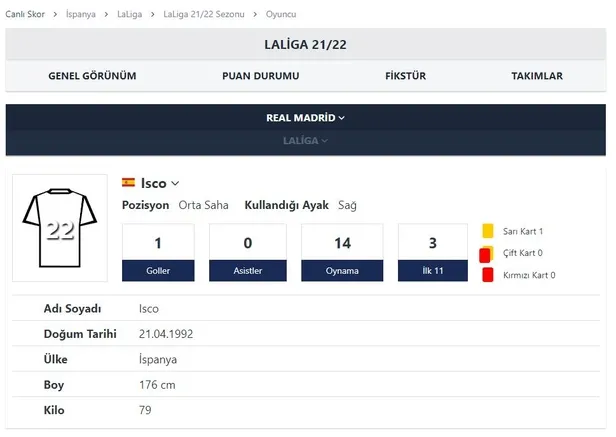The height and width of the screenshot is (437, 616).
Task: Click the Goller stat box
Action: pyautogui.click(x=158, y=252)
